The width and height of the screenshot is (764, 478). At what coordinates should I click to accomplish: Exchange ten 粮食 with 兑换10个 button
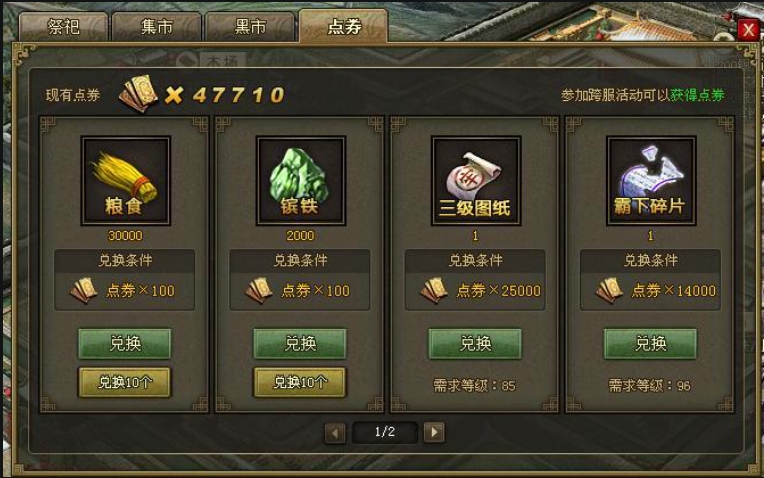pyautogui.click(x=125, y=382)
